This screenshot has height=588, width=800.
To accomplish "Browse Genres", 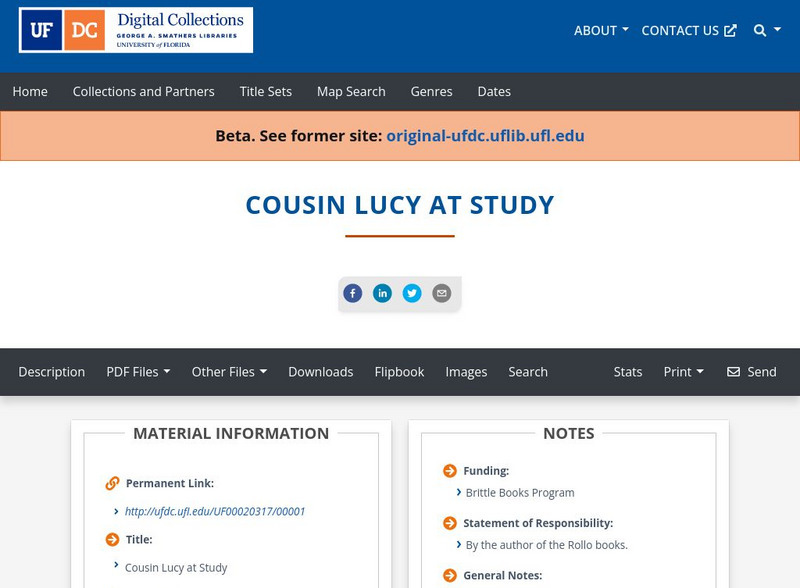I will pyautogui.click(x=432, y=91).
